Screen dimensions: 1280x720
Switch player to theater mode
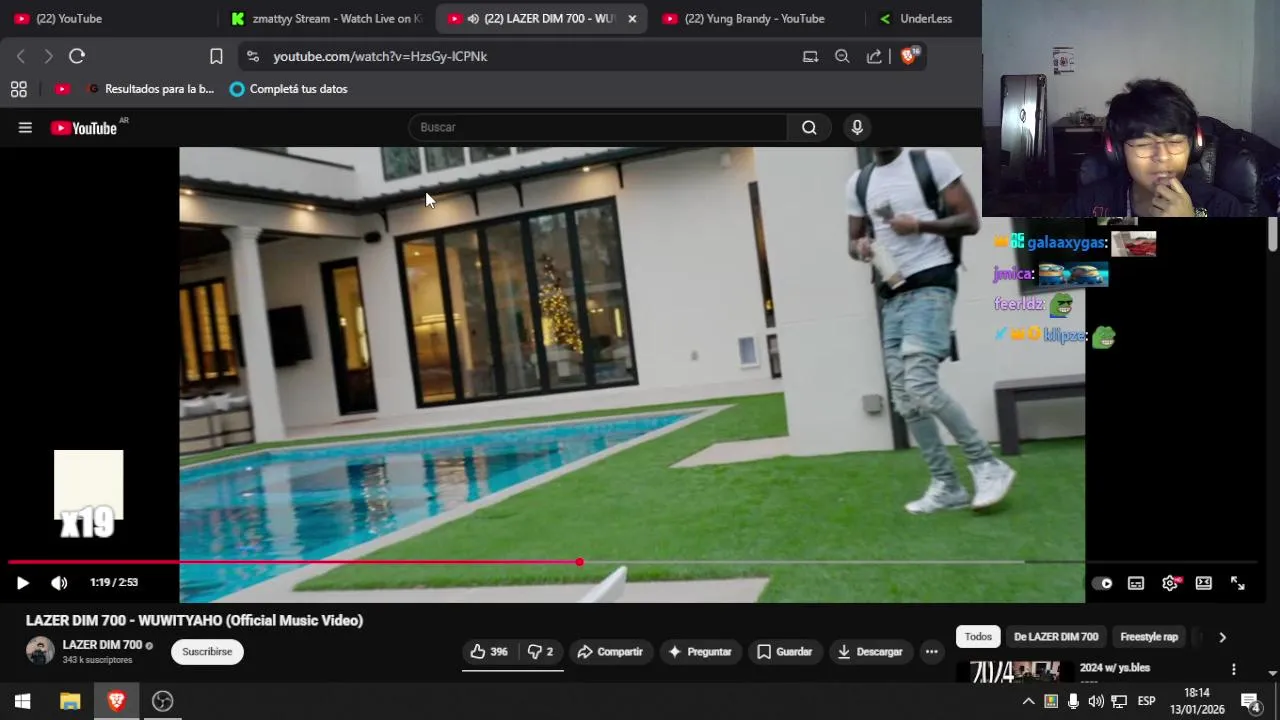(x=1204, y=583)
